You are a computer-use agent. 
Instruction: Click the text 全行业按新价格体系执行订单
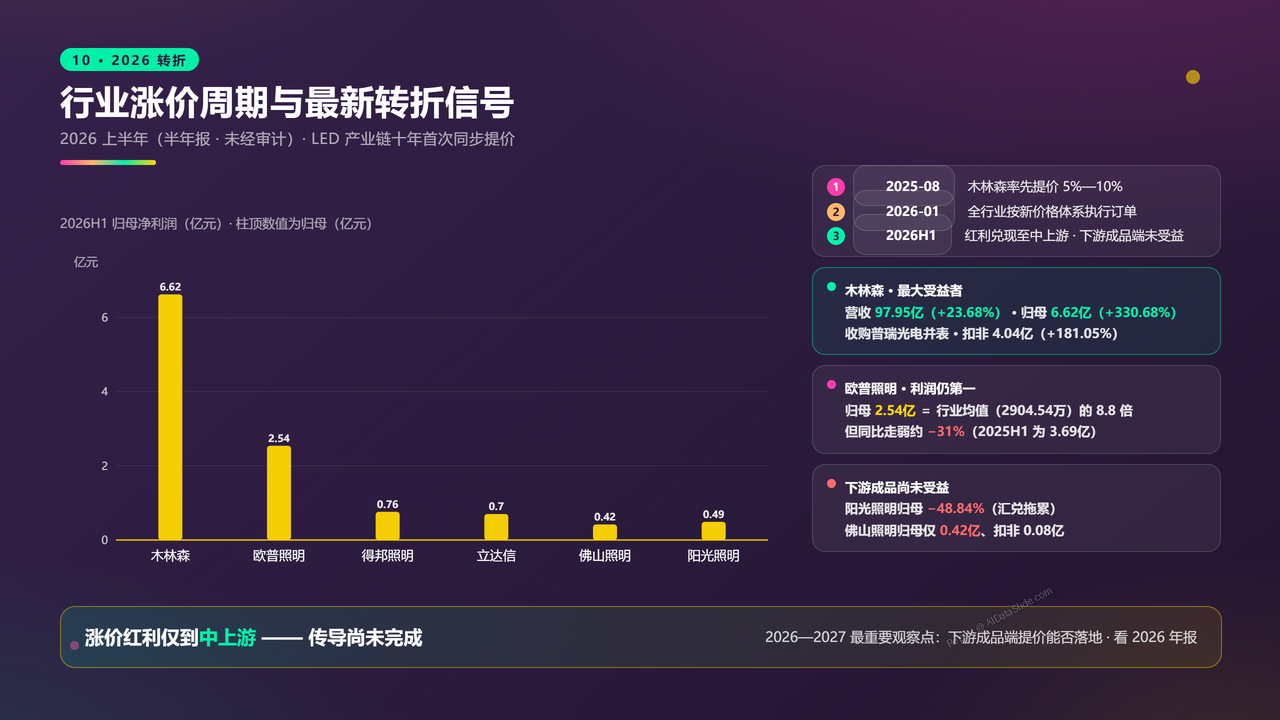point(1052,212)
